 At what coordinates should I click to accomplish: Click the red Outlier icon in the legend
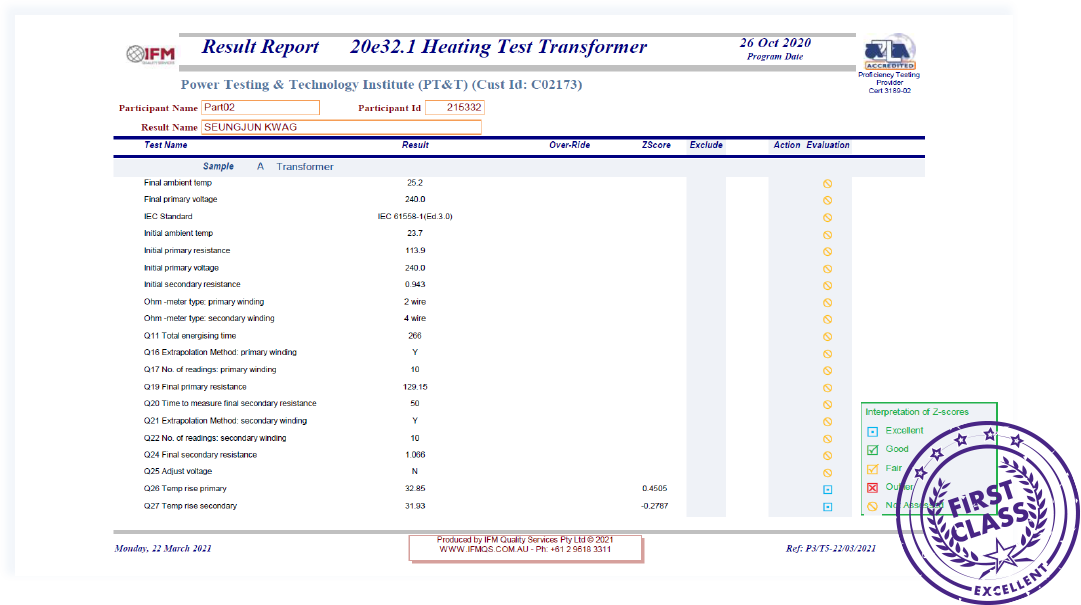872,488
